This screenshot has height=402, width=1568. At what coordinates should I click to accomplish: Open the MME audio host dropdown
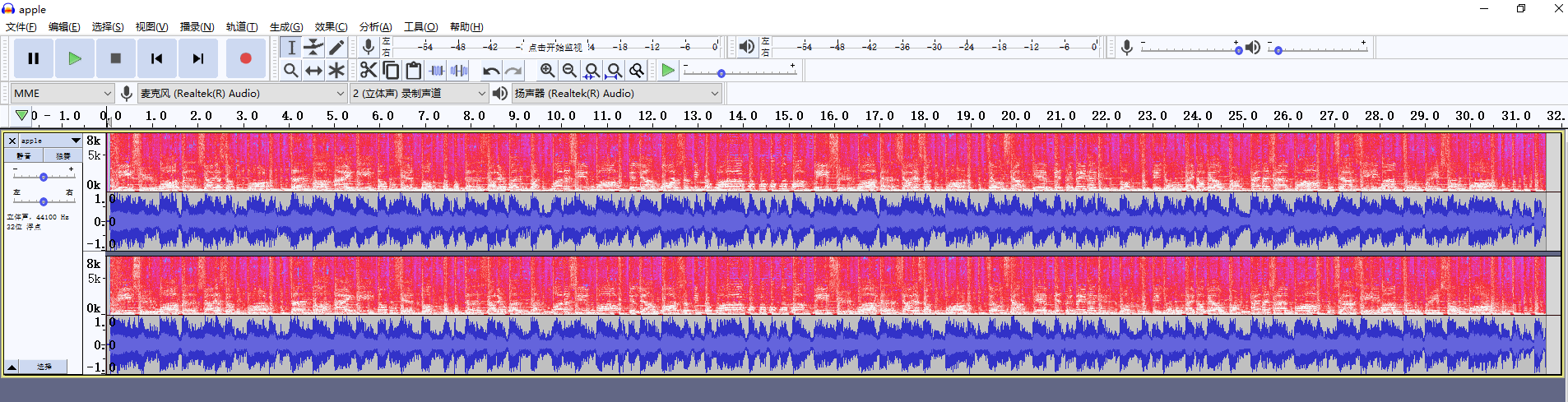click(63, 94)
